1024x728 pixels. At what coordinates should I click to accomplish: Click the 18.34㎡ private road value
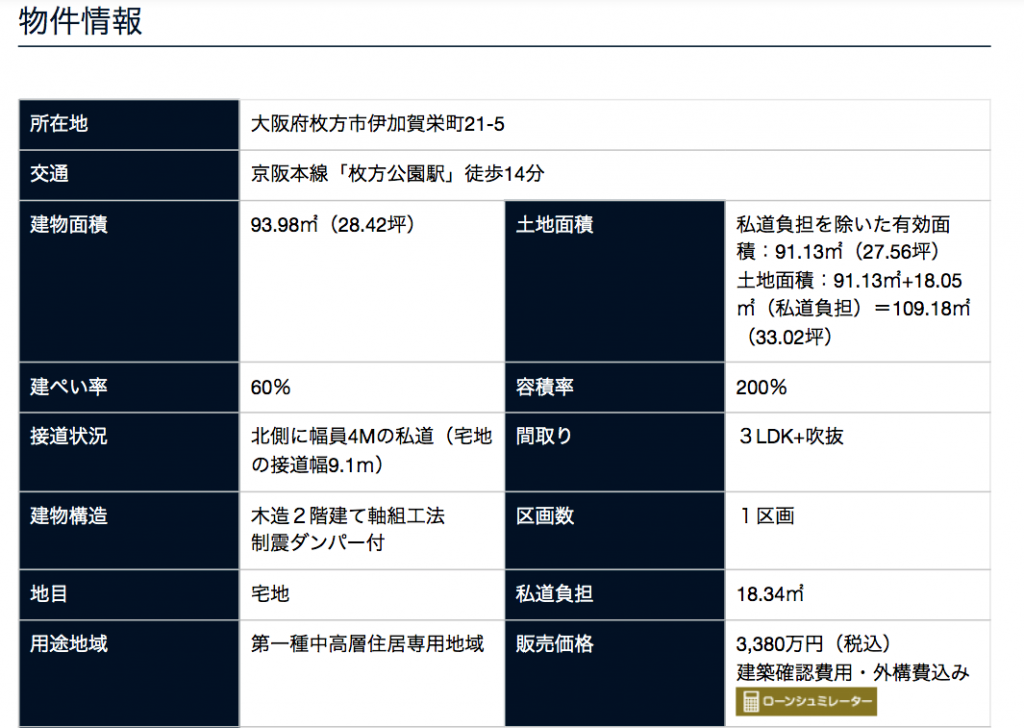tap(770, 594)
